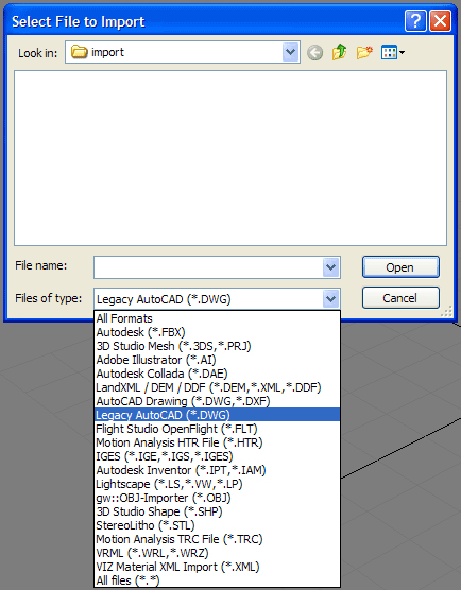Image resolution: width=461 pixels, height=590 pixels.
Task: Click inside the File name text field
Action: [208, 268]
